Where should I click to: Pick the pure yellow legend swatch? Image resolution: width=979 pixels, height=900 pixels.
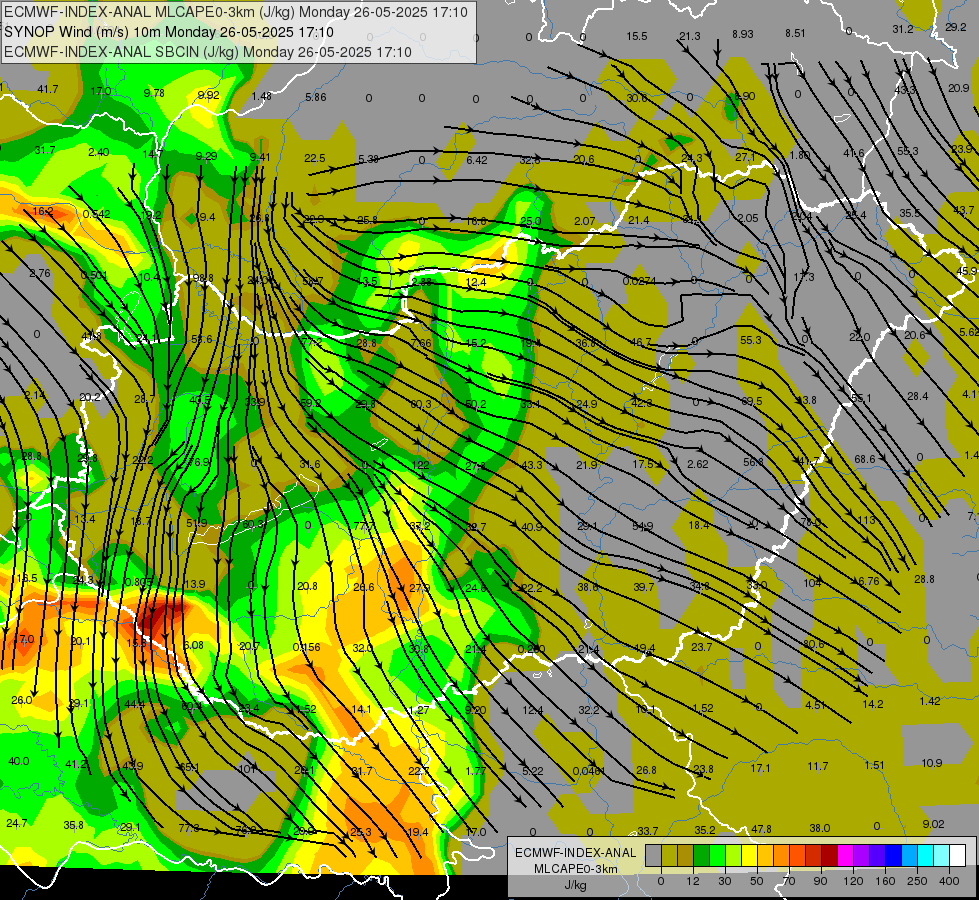pyautogui.click(x=749, y=855)
